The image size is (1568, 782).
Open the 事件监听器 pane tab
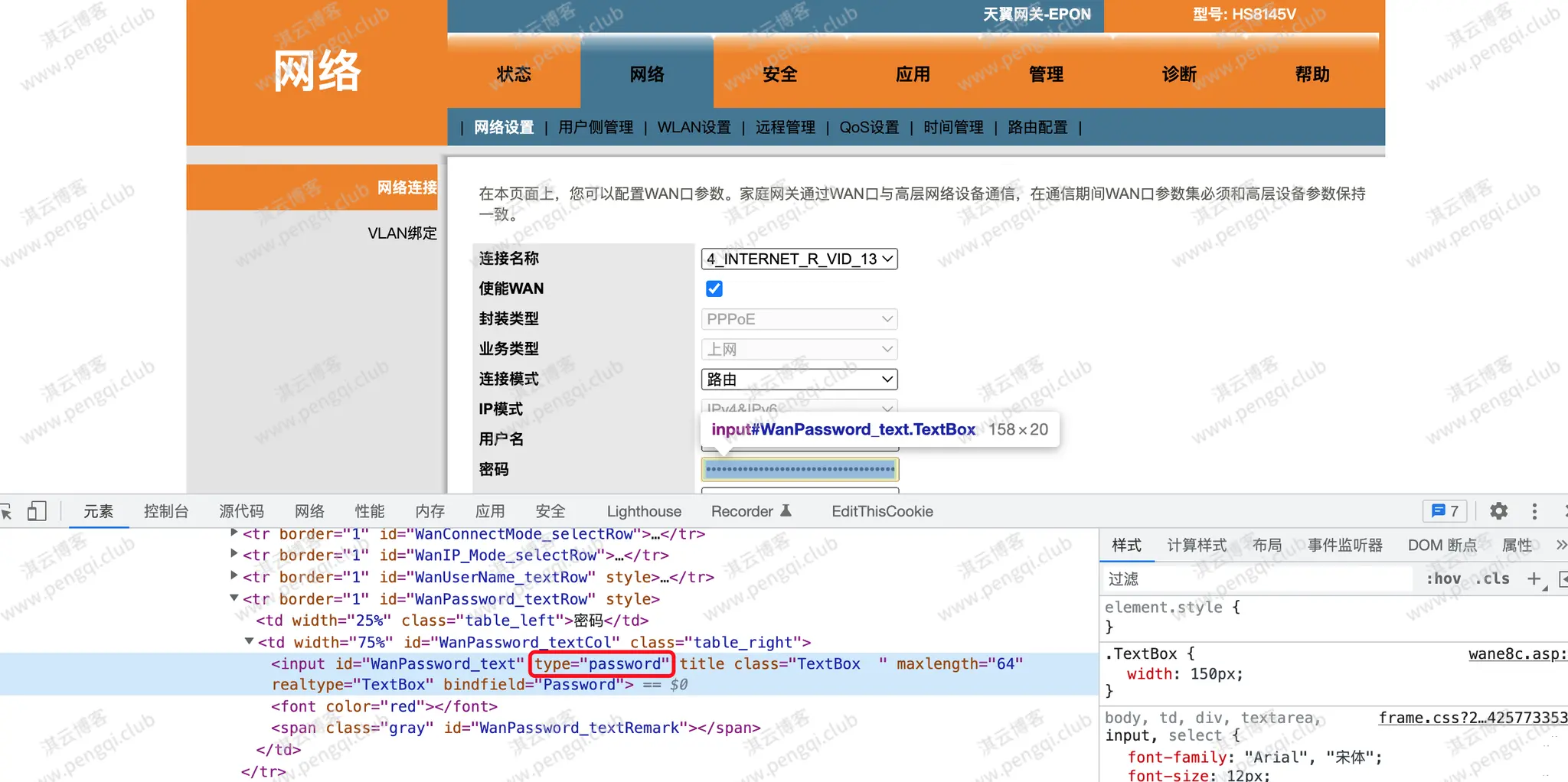[1345, 545]
